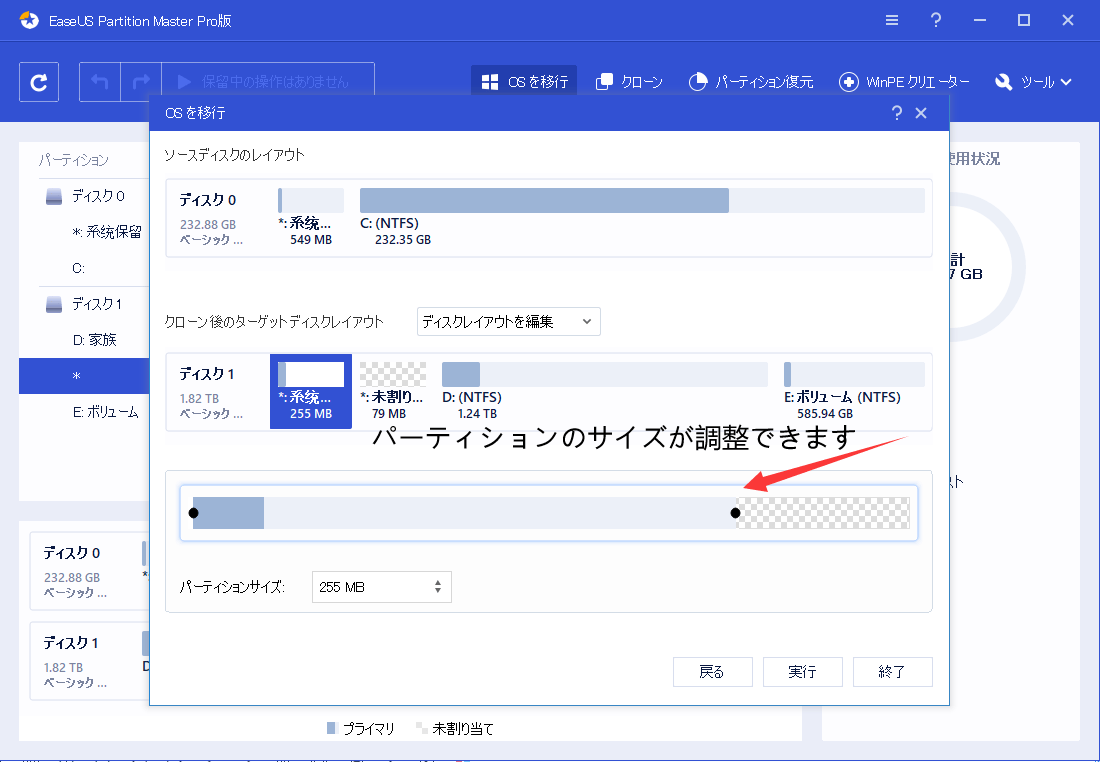Open the OSを移行 toolbar item
This screenshot has width=1100, height=762.
524,82
